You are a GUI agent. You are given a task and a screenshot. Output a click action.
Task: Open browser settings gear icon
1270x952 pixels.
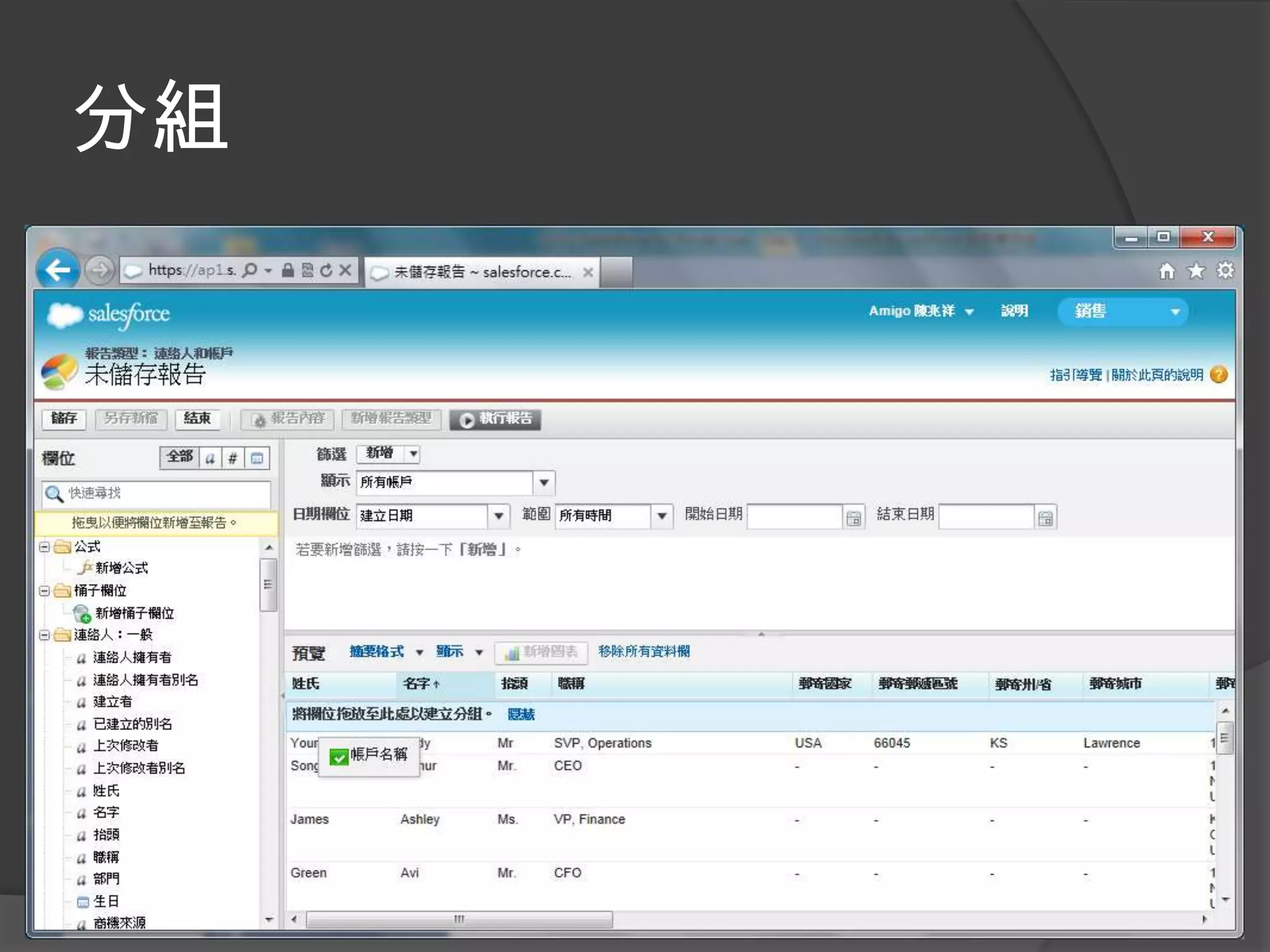tap(1225, 271)
